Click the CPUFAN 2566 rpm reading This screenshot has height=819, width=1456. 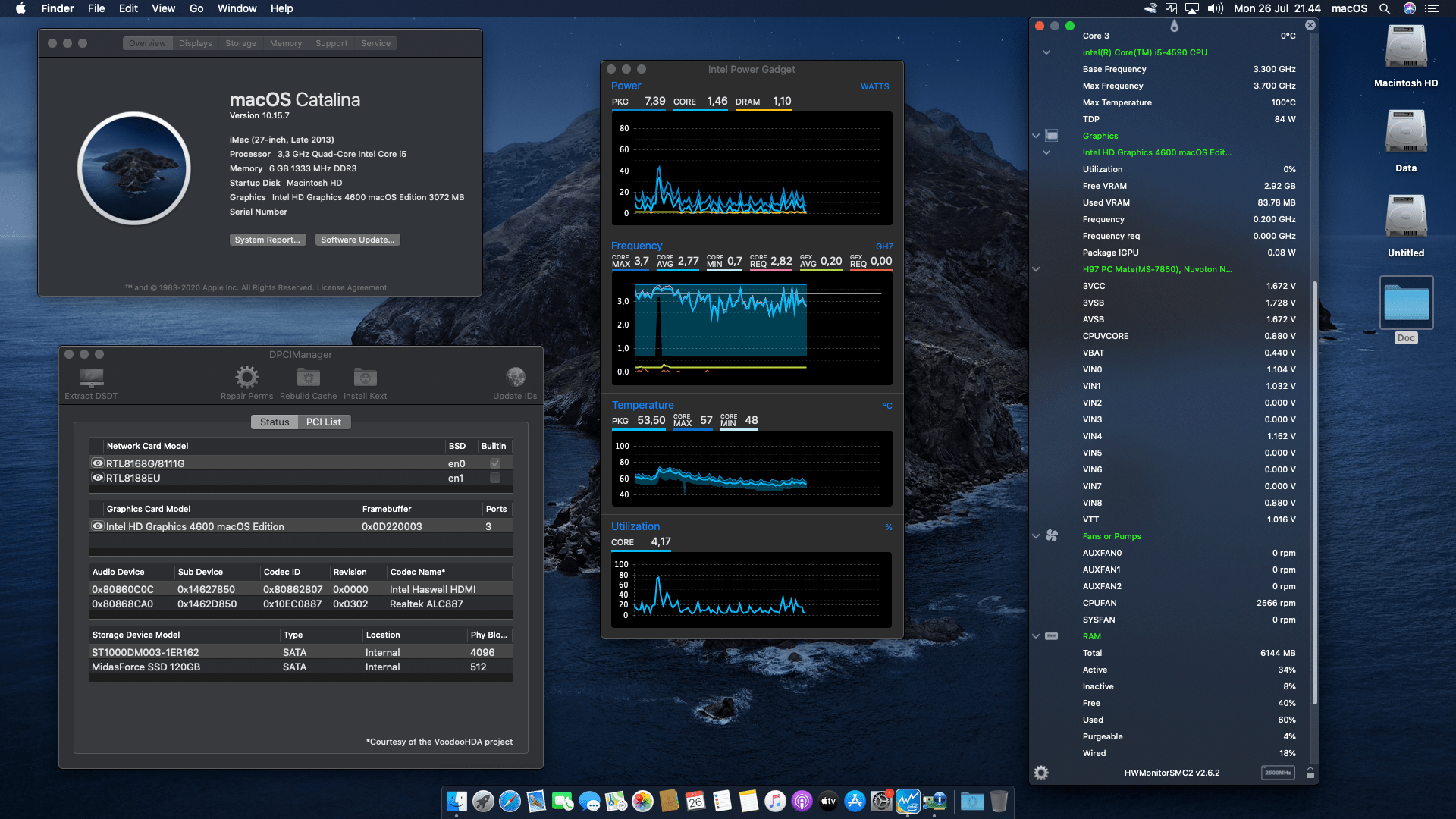pyautogui.click(x=1276, y=603)
